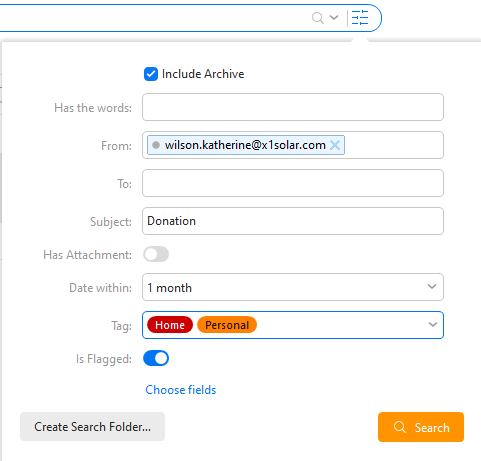
Task: Uncheck the Include Archive checkbox
Action: (151, 74)
